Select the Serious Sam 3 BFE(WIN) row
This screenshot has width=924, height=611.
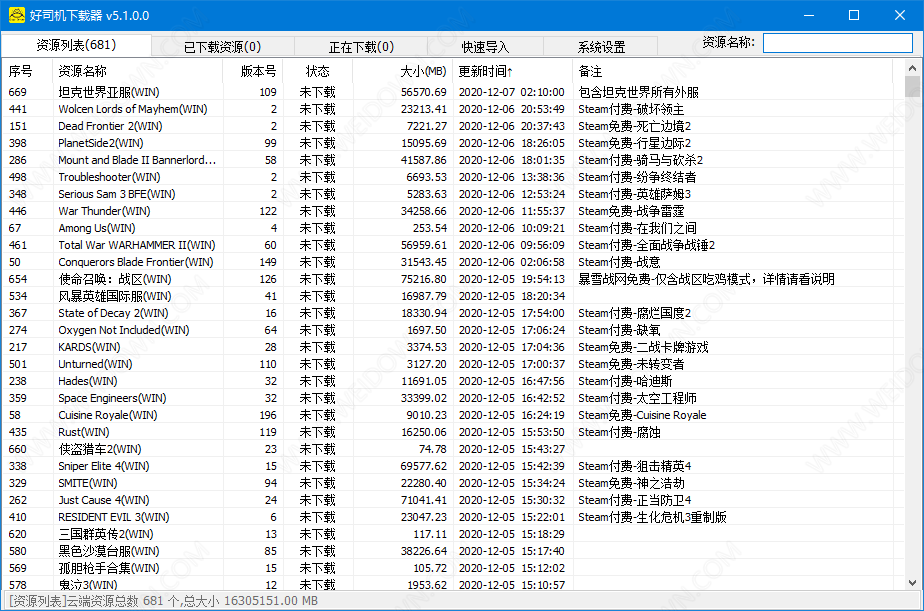[x=453, y=194]
